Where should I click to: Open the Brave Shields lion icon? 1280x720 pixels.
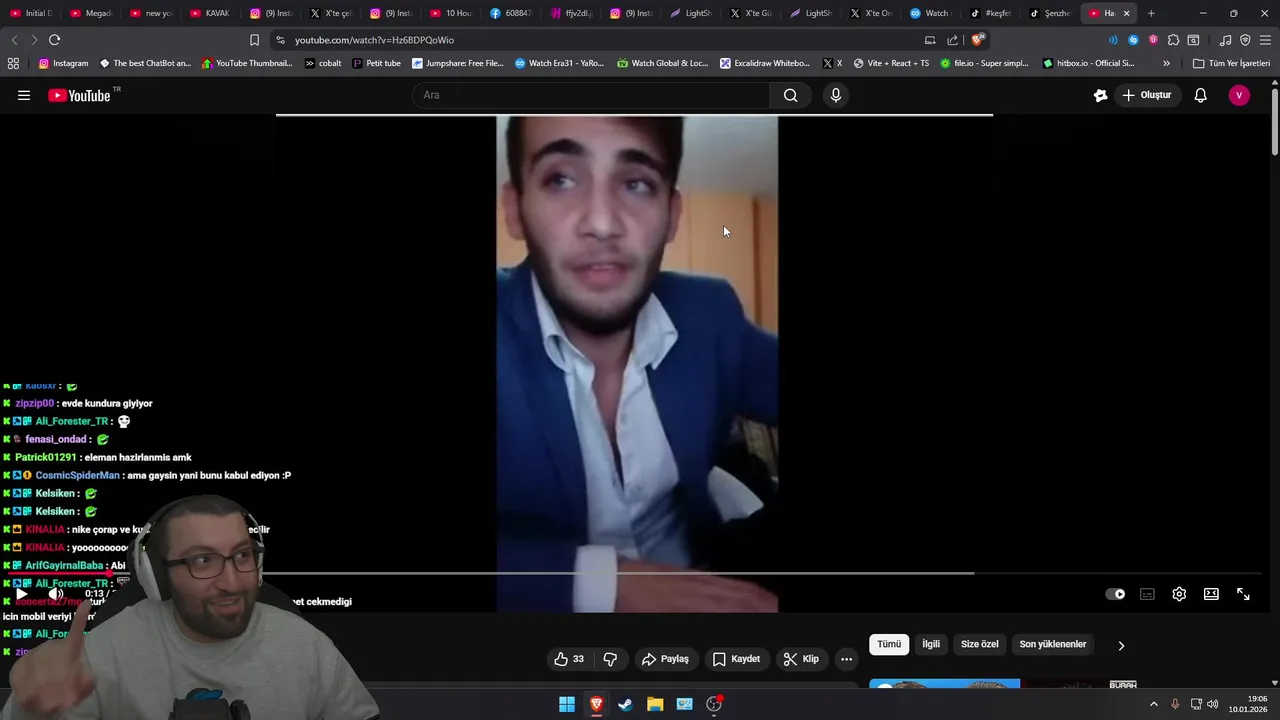978,40
